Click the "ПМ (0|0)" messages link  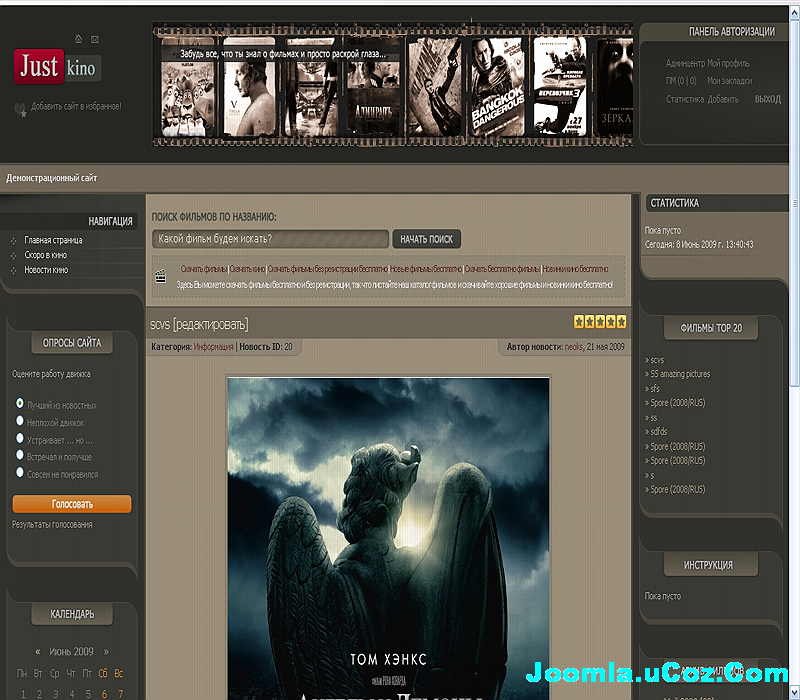[681, 81]
